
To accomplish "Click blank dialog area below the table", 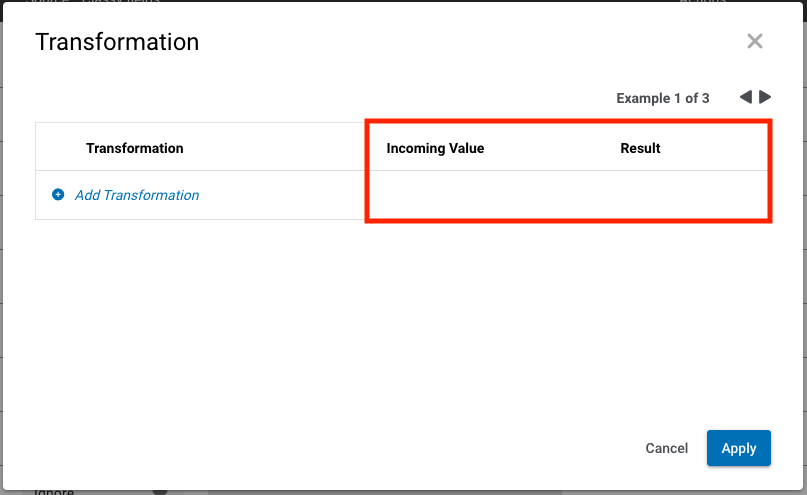I will [400, 320].
